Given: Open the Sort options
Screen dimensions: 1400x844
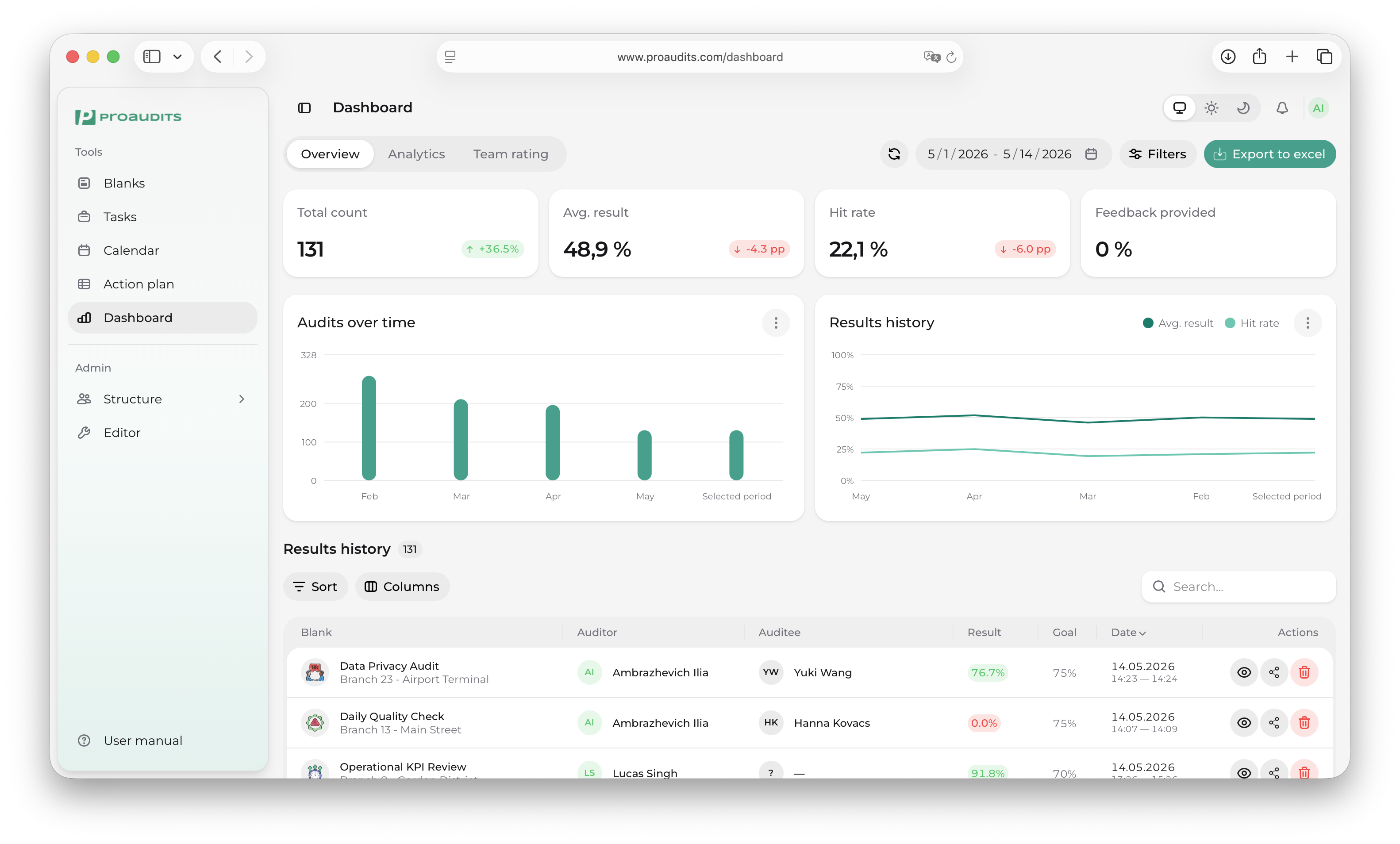Looking at the screenshot, I should point(315,587).
